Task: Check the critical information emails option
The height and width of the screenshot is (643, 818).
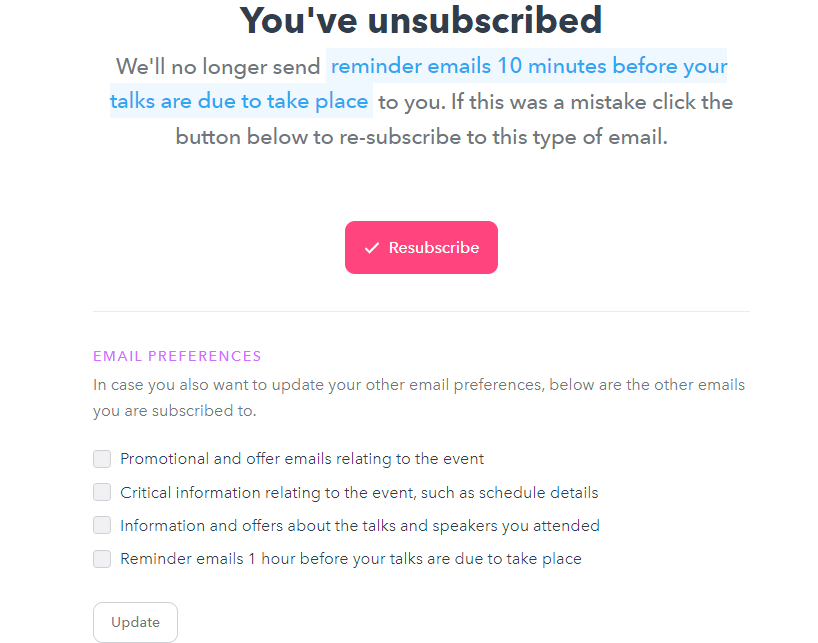Action: click(x=101, y=492)
